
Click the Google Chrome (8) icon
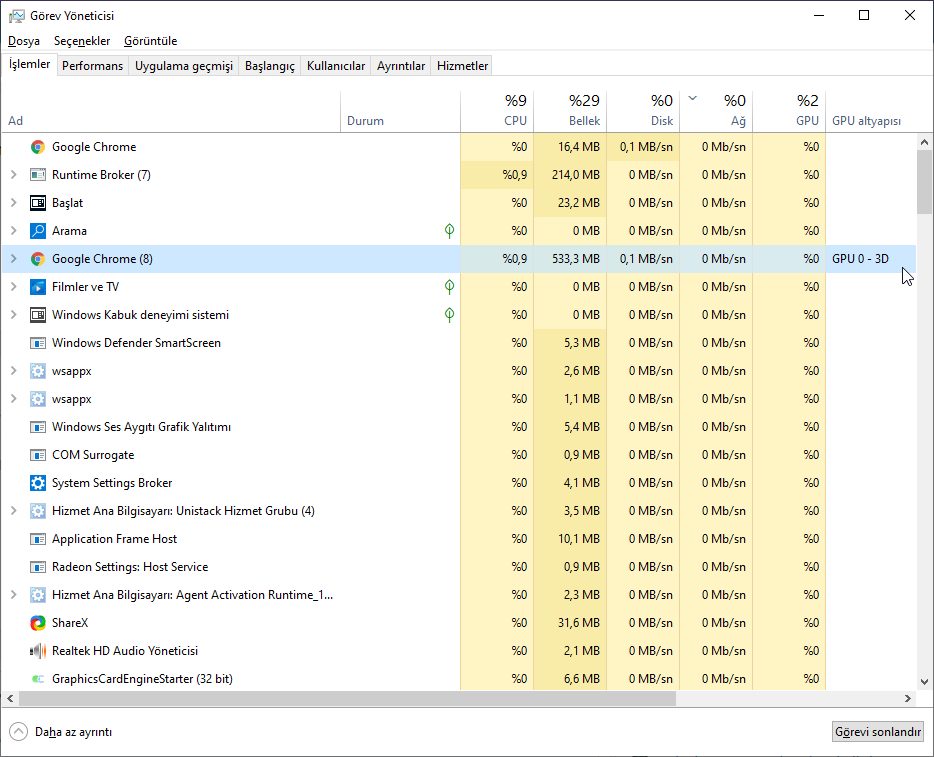[38, 259]
